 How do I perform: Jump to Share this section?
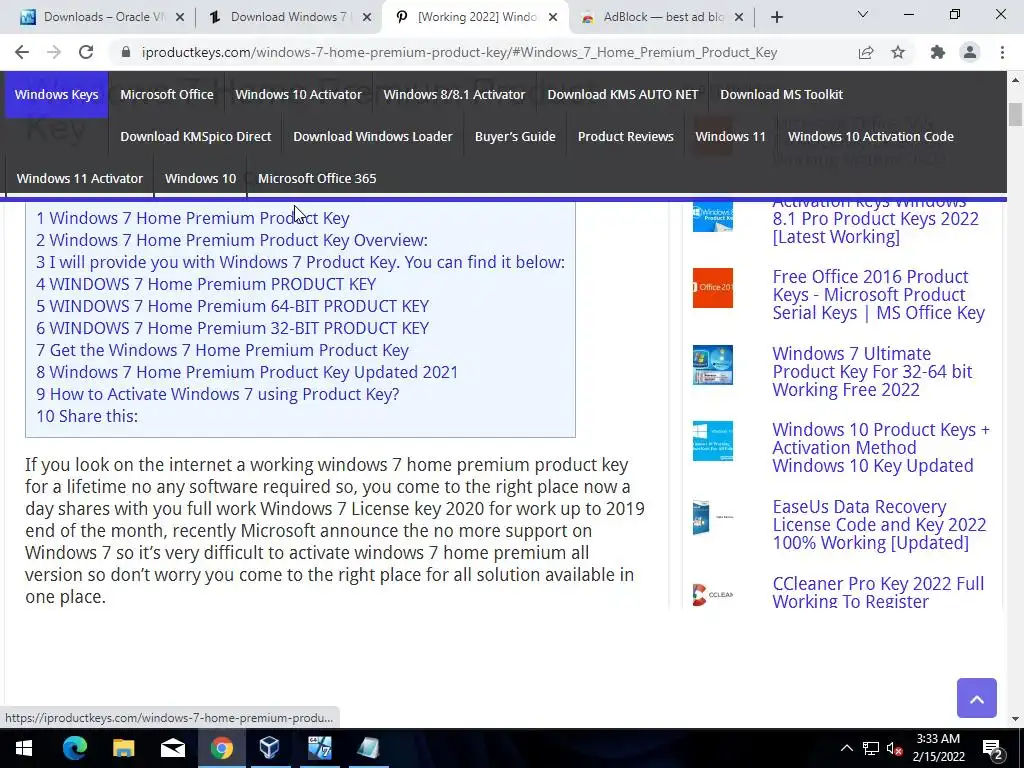click(x=87, y=416)
